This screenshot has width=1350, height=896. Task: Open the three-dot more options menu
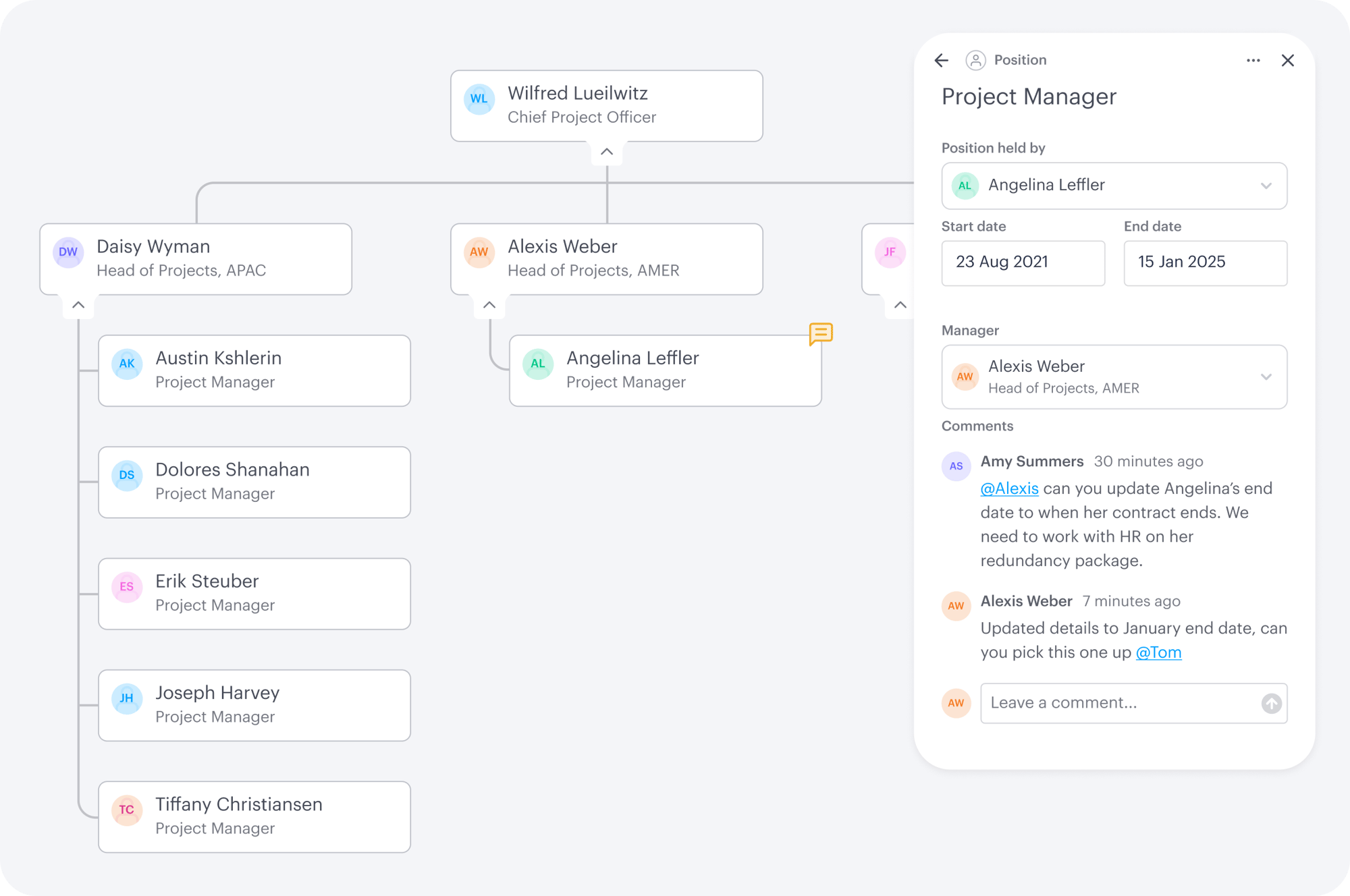click(x=1253, y=61)
